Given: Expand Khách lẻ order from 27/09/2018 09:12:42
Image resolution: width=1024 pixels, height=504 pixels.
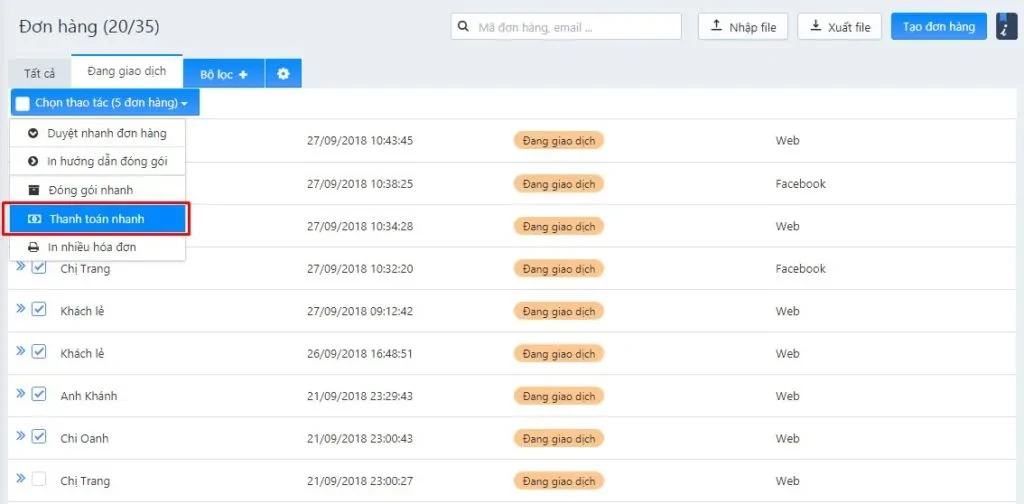Looking at the screenshot, I should pyautogui.click(x=20, y=309).
